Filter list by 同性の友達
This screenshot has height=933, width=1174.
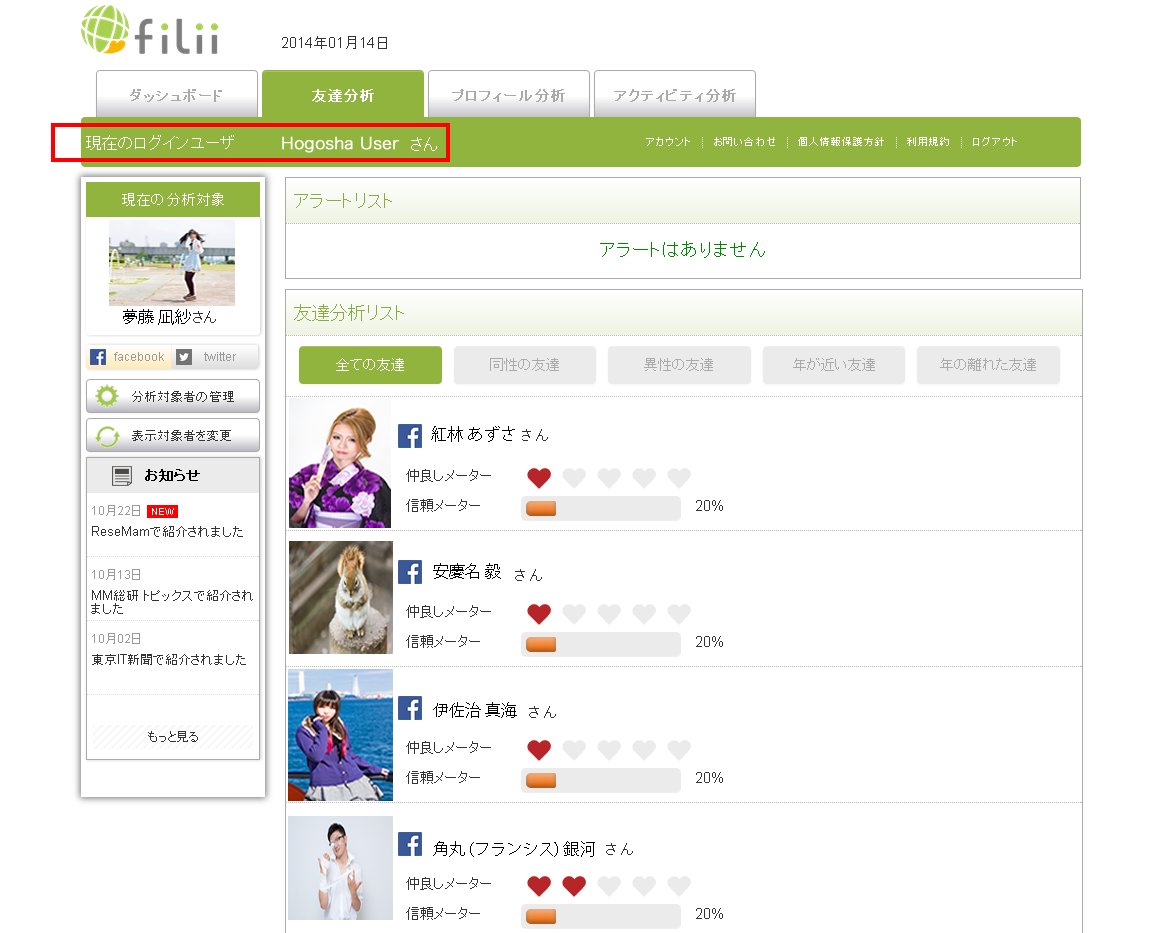524,365
